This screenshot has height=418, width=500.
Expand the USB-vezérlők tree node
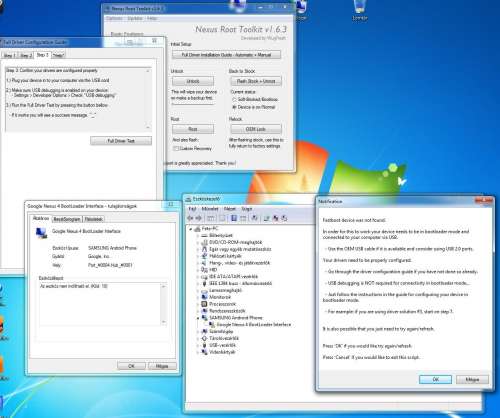pos(198,345)
